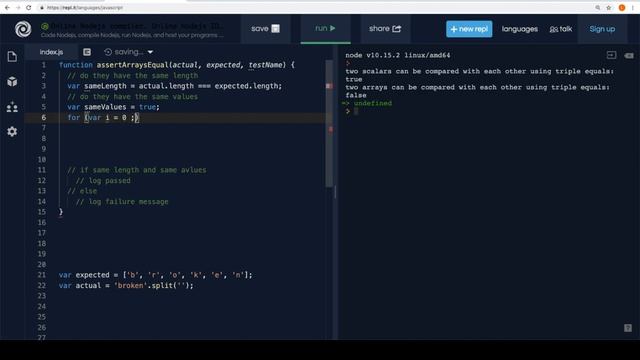Click on 'sameValues' variable on line 5

[x=105, y=107]
